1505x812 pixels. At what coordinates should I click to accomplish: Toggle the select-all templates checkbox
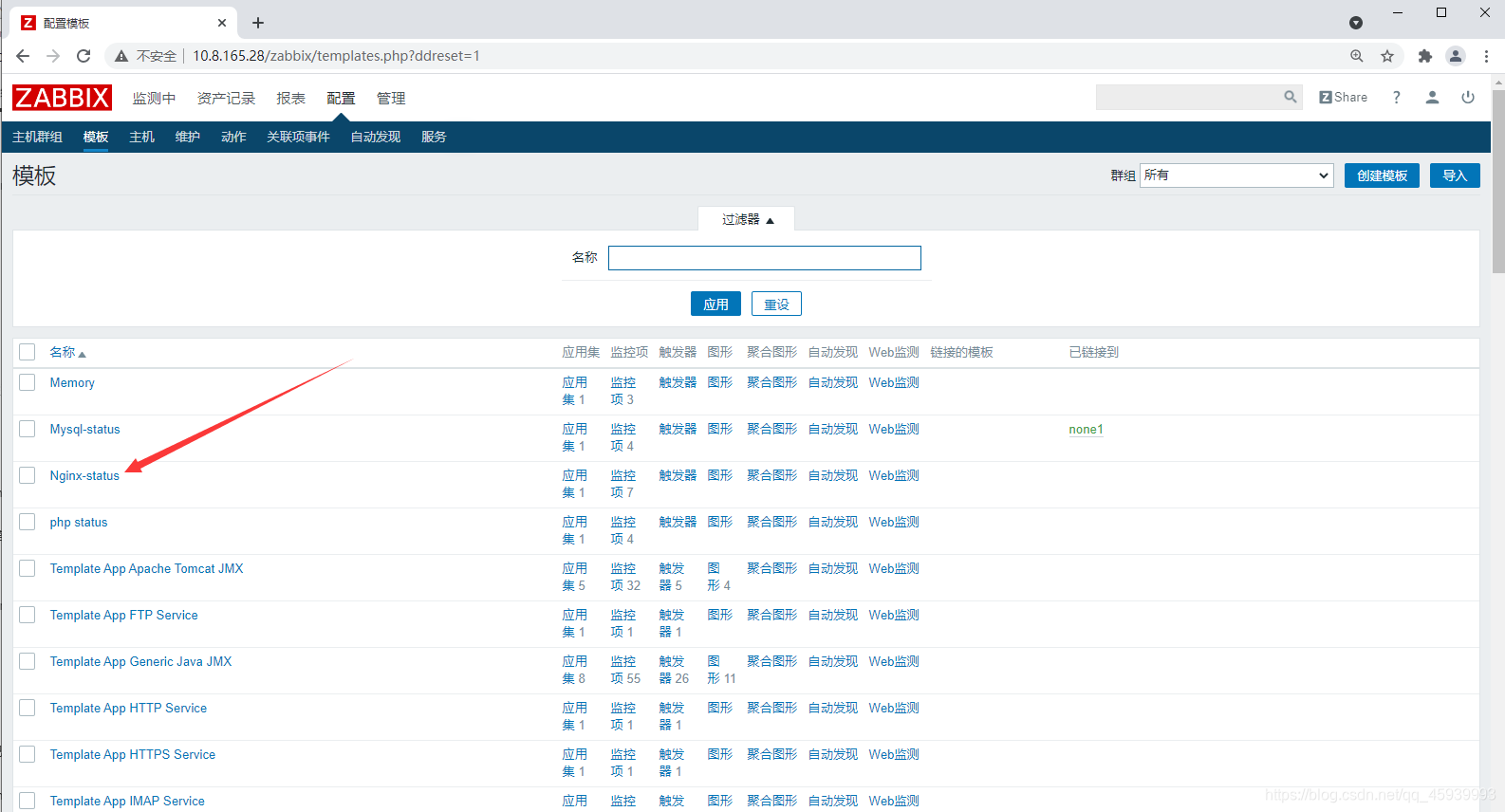28,352
